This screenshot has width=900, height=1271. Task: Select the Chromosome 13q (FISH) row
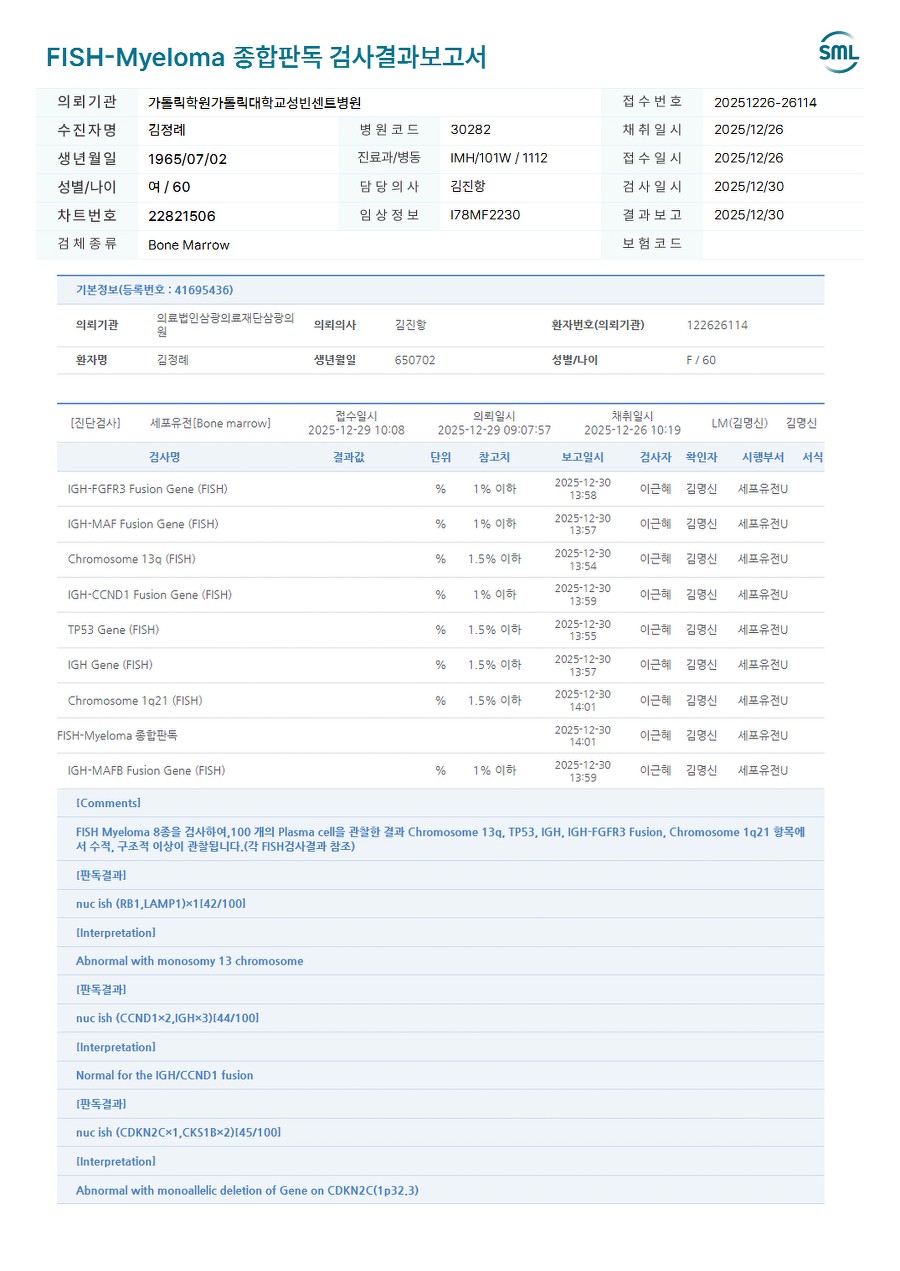click(440, 559)
